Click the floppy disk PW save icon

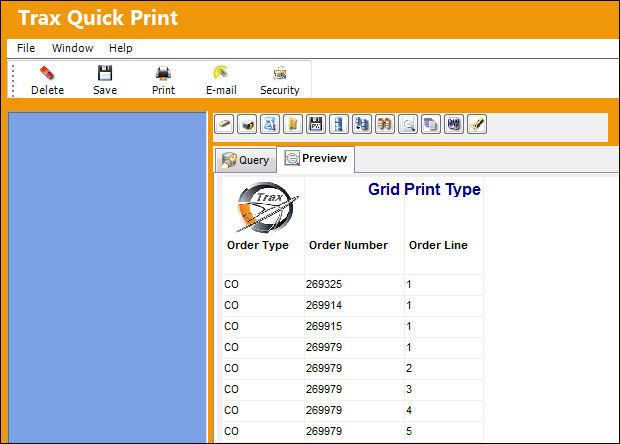click(316, 125)
